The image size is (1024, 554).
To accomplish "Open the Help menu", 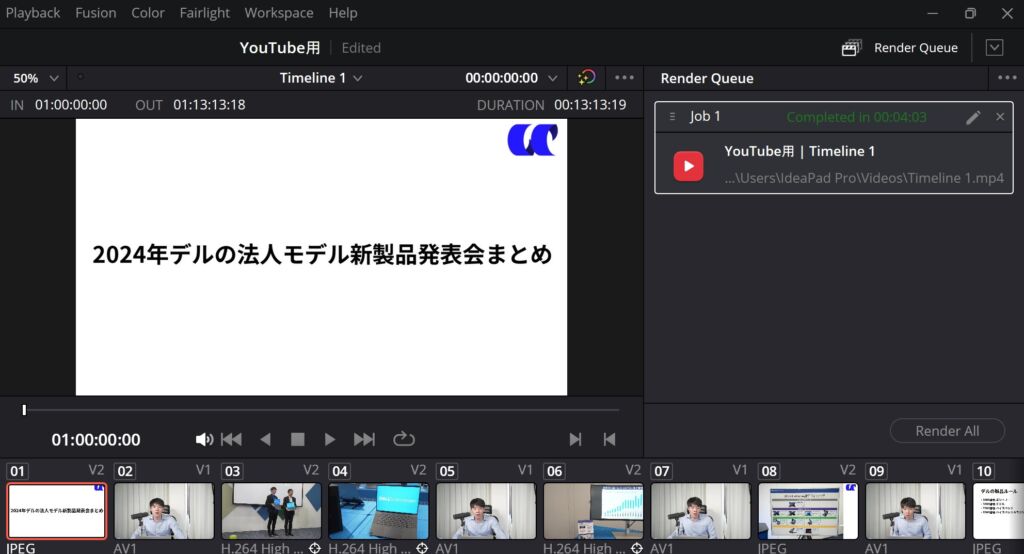I will 343,12.
